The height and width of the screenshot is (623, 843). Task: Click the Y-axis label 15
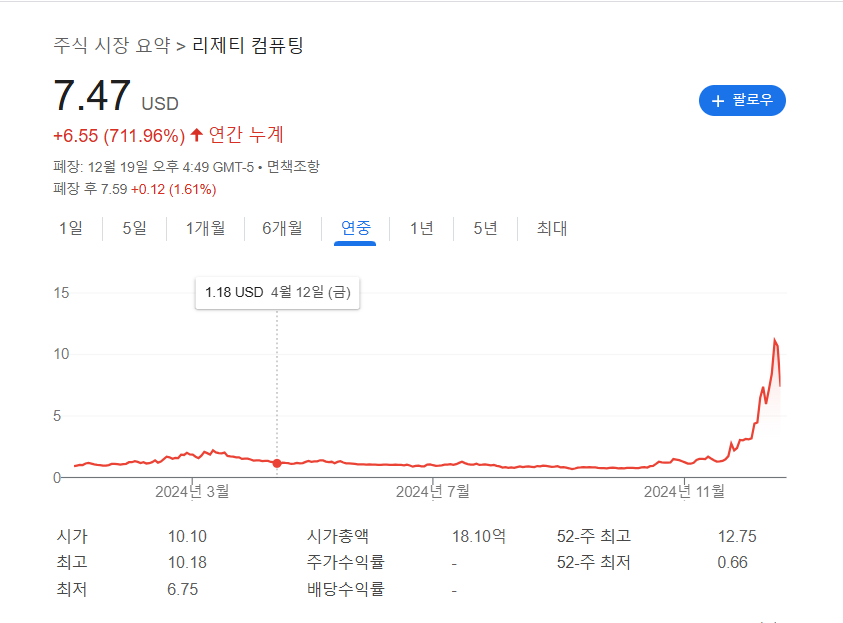61,293
